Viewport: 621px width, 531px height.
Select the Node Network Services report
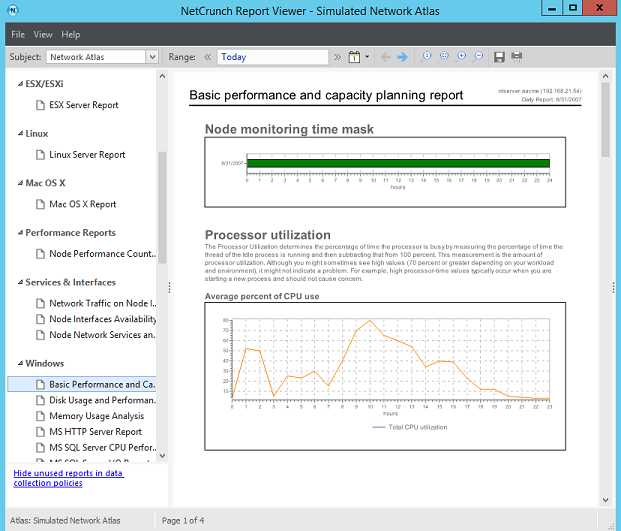pos(96,335)
